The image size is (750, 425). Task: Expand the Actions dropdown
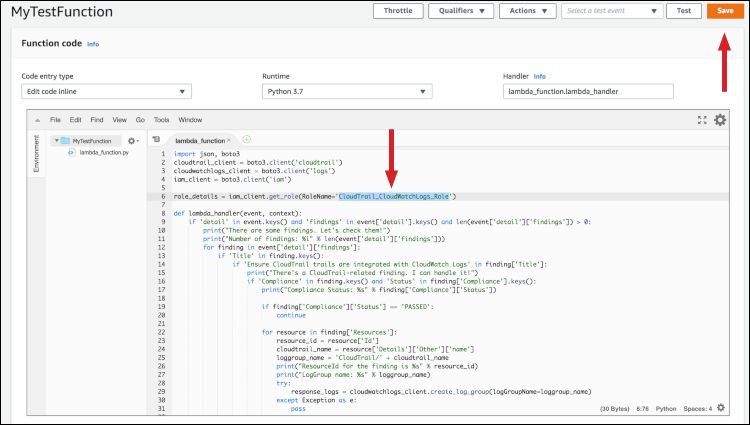click(x=528, y=11)
